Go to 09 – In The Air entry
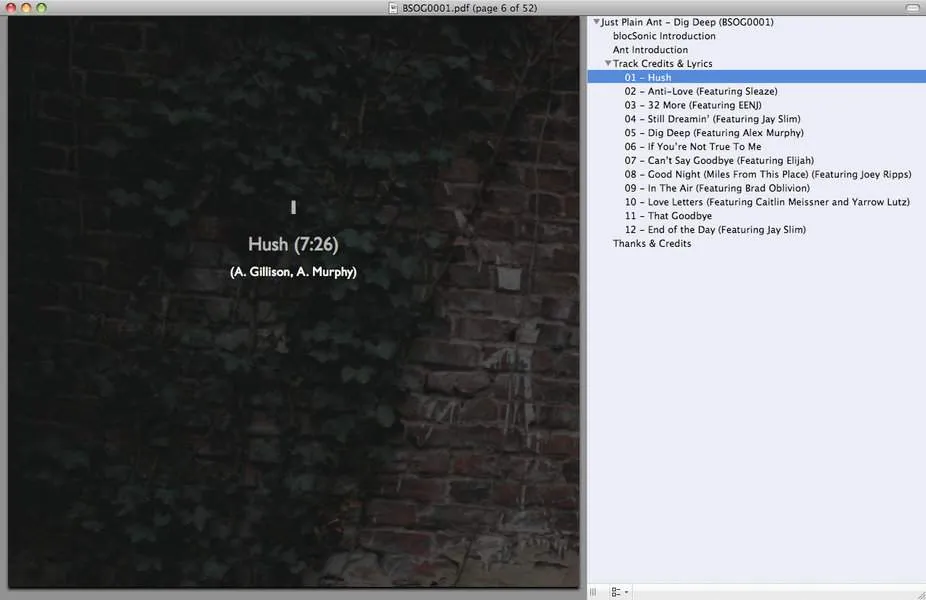This screenshot has height=600, width=926. point(717,188)
